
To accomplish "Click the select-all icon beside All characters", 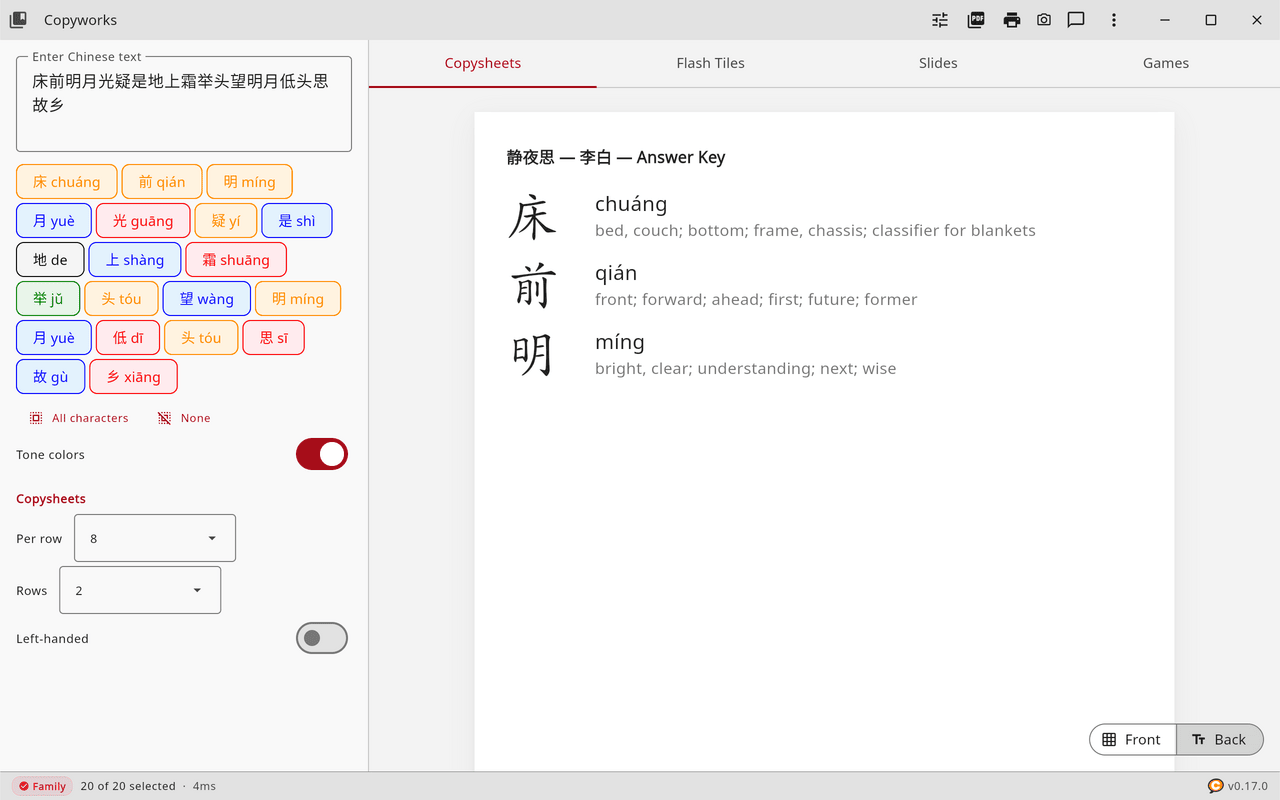I will click(x=36, y=418).
